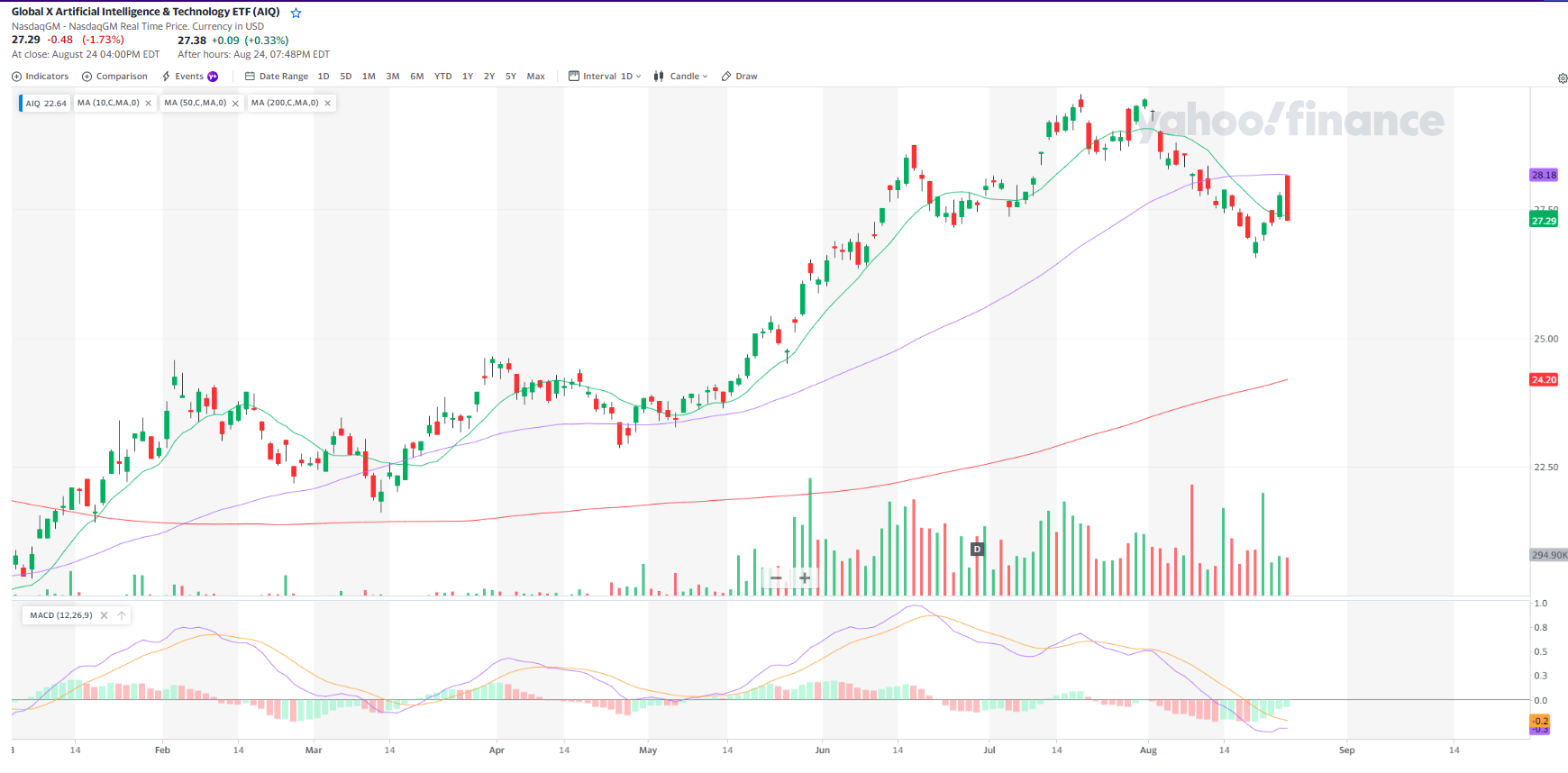Select the YTD date range

point(443,77)
